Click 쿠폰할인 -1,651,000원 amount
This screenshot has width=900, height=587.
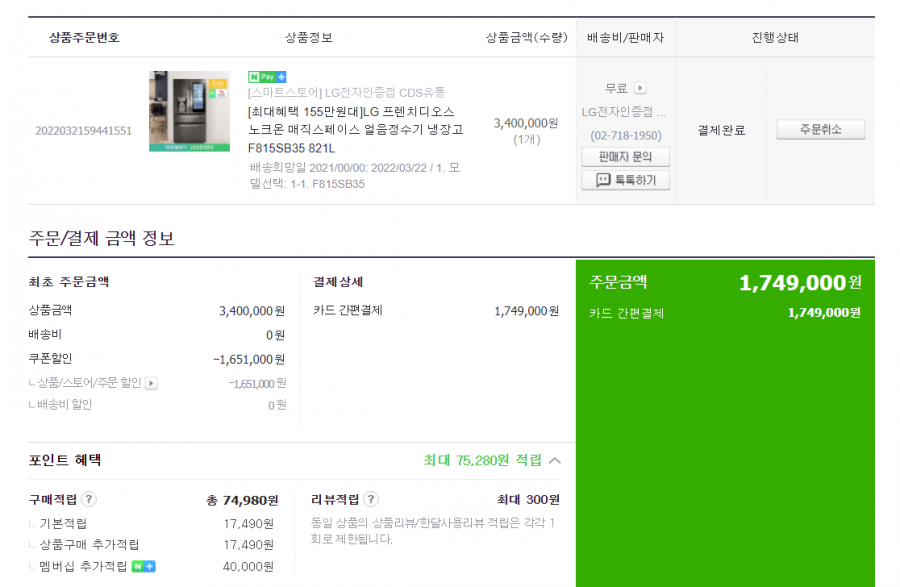(249, 360)
